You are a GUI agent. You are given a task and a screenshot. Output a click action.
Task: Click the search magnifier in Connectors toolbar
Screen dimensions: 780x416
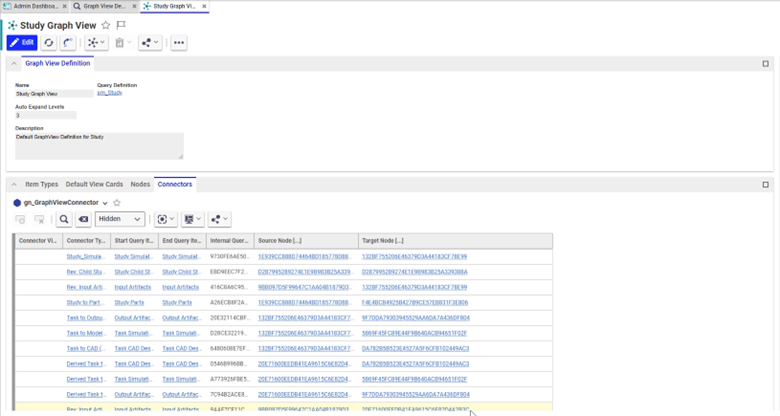[63, 219]
